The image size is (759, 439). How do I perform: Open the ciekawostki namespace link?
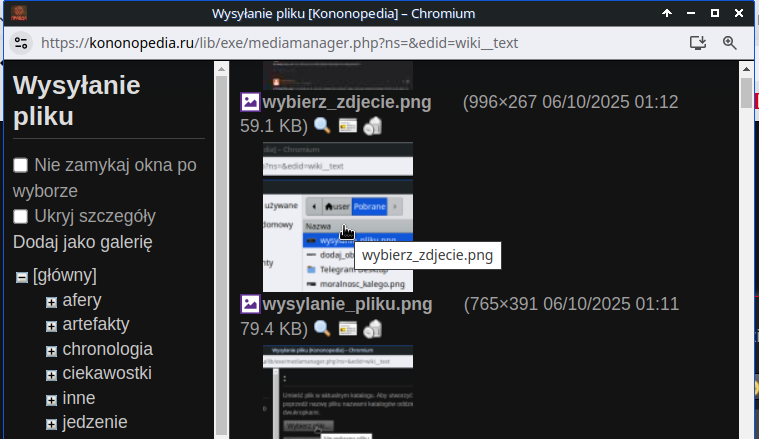106,374
